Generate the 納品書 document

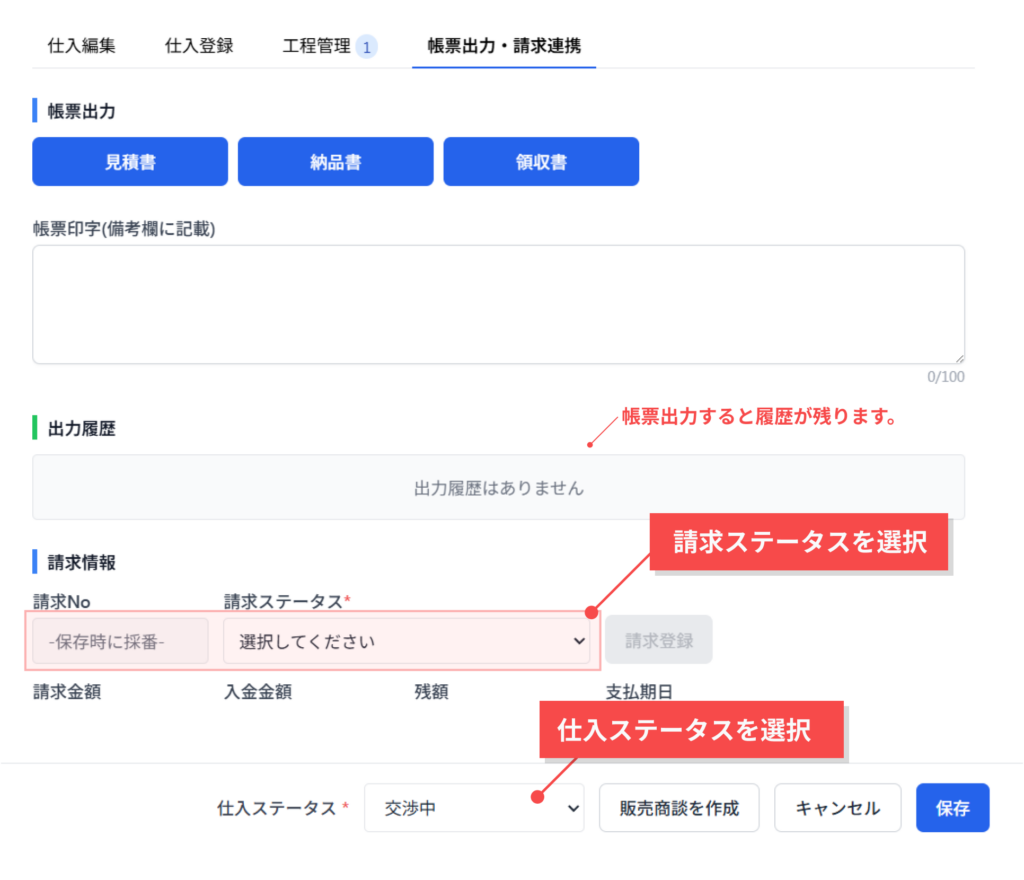pos(335,162)
